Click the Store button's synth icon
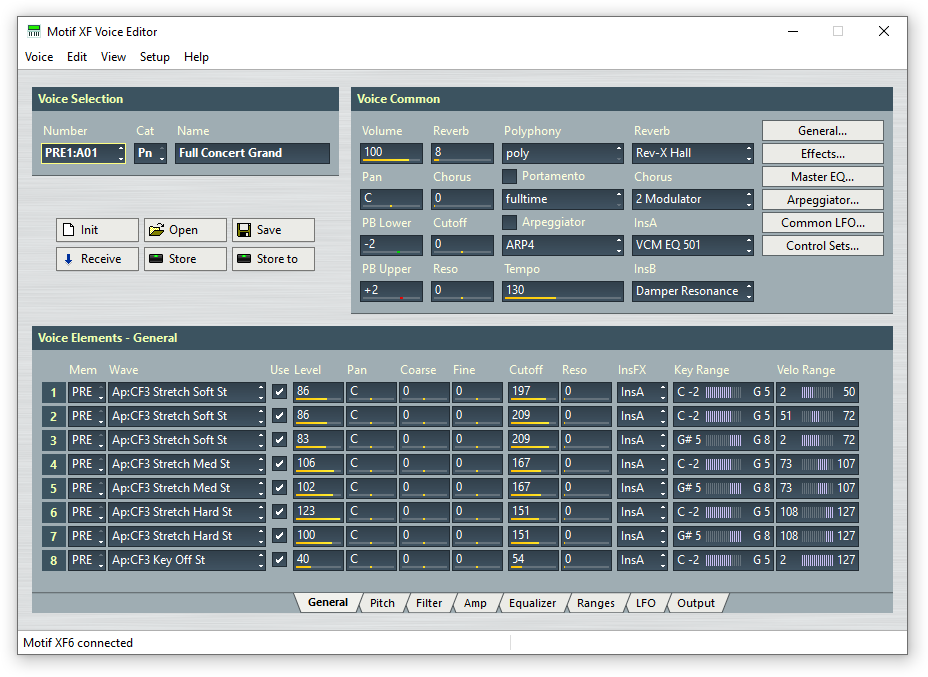928x677 pixels. point(156,259)
